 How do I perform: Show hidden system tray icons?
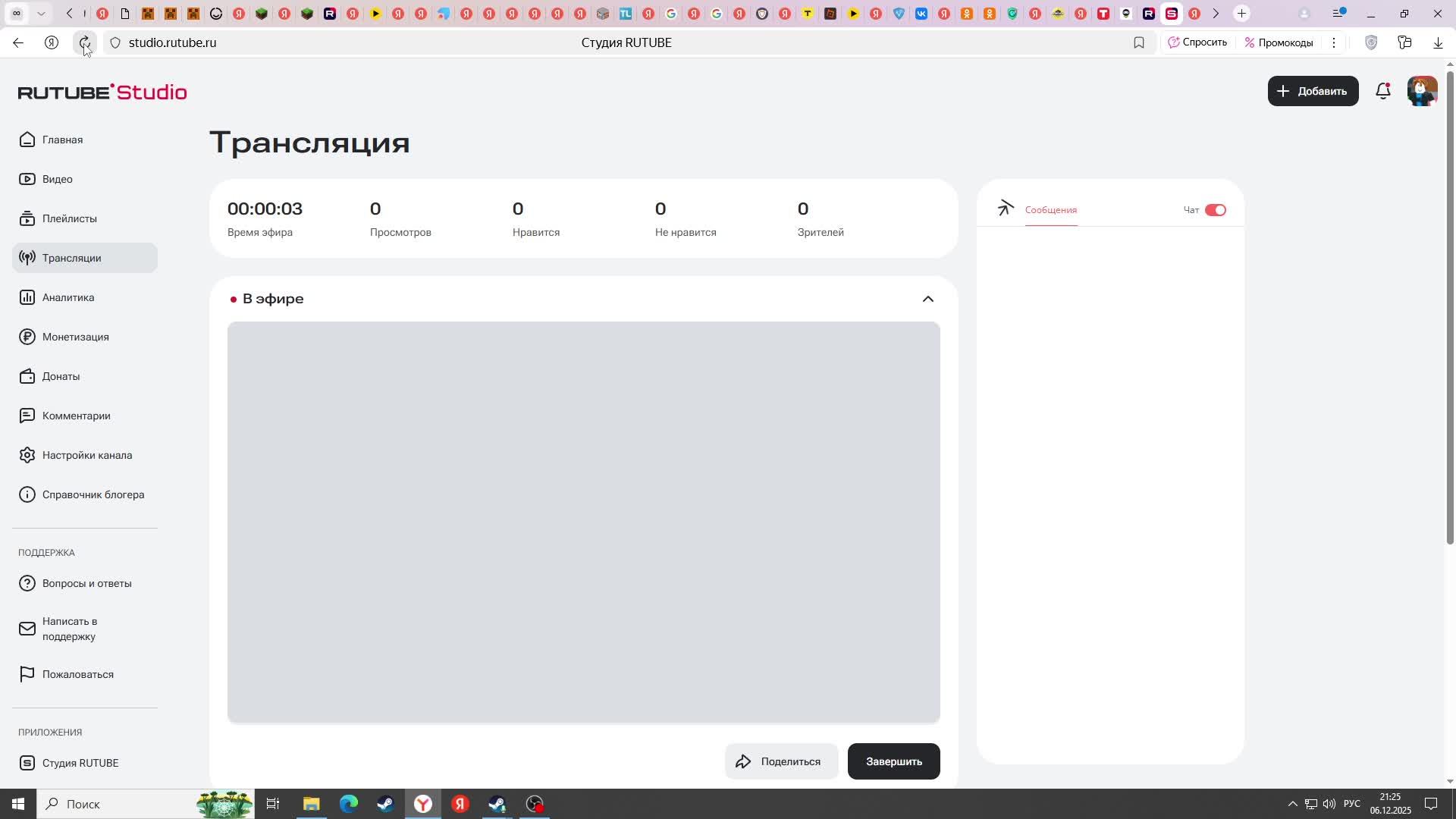pyautogui.click(x=1292, y=804)
